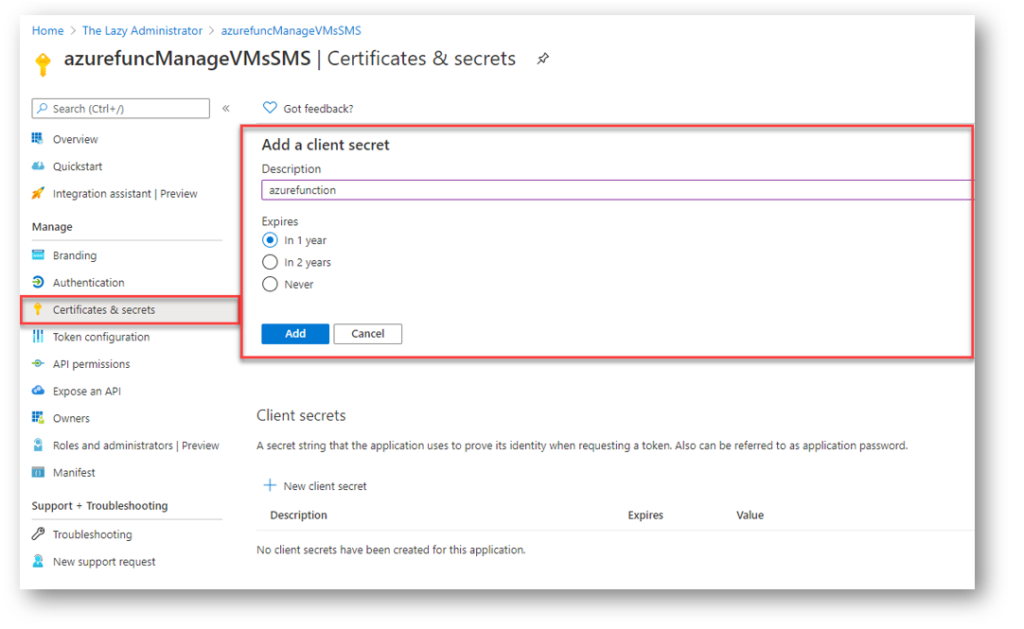
Task: Select the In 1 year expiry option
Action: tap(270, 240)
